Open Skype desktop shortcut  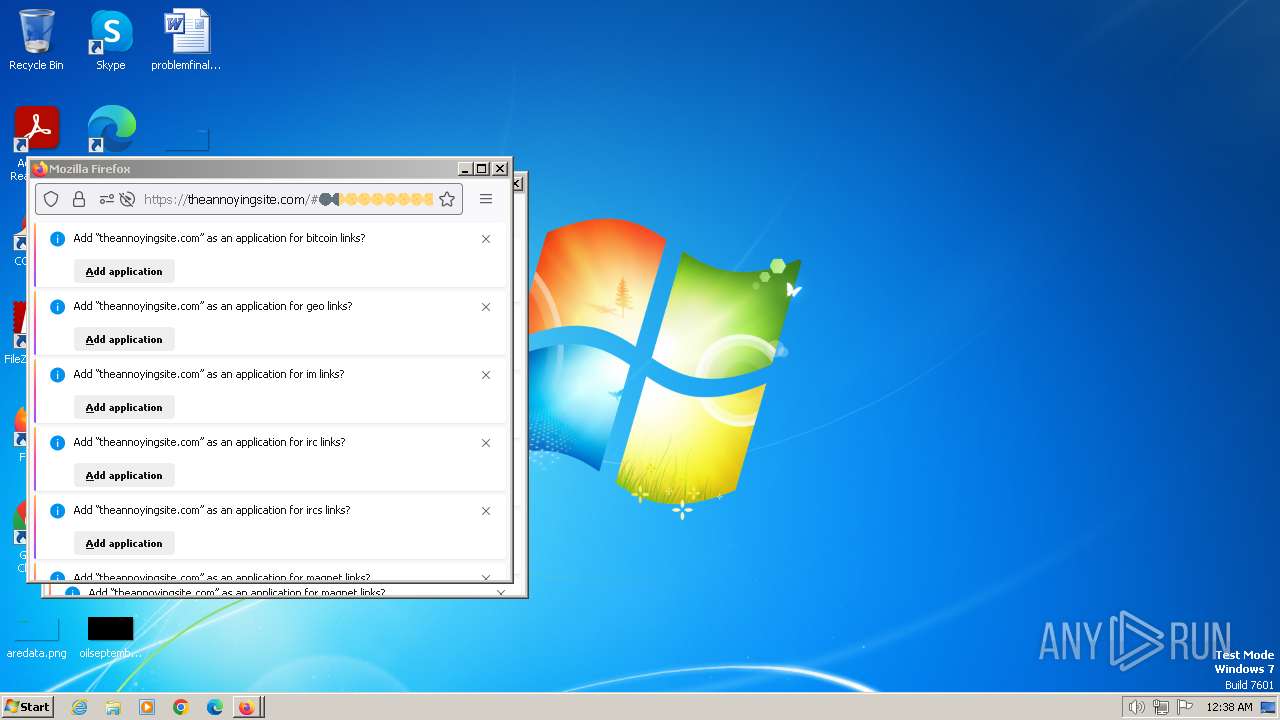click(110, 40)
